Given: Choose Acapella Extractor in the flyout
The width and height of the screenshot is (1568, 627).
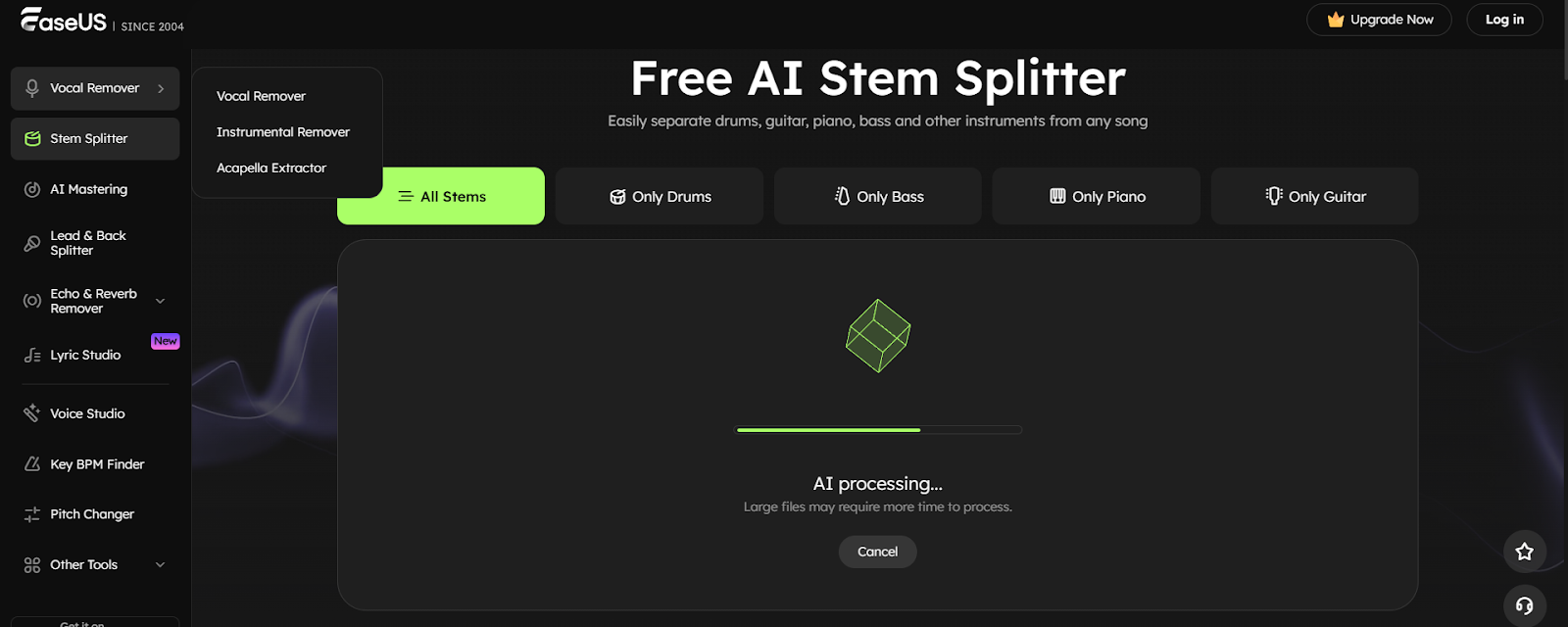Looking at the screenshot, I should 271,169.
